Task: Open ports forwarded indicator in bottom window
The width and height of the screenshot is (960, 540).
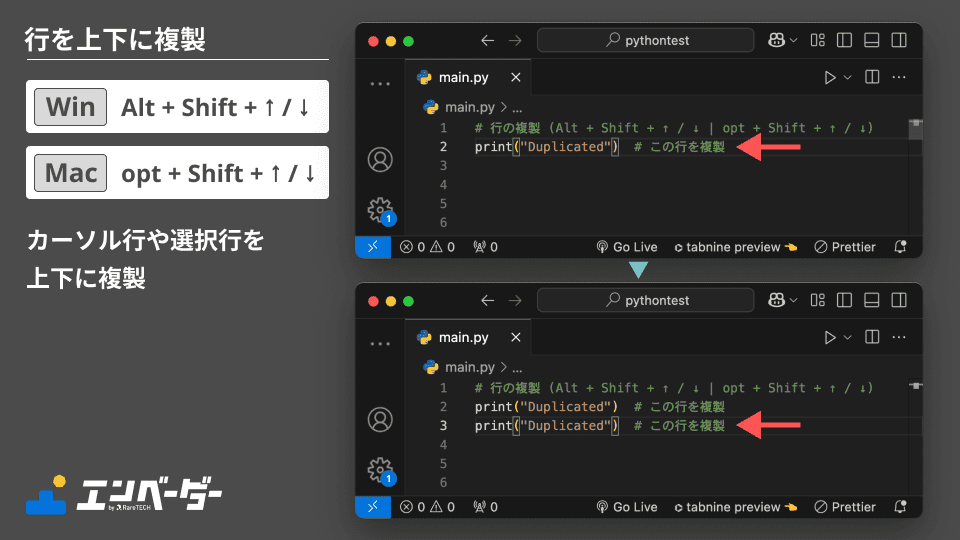Action: [486, 507]
